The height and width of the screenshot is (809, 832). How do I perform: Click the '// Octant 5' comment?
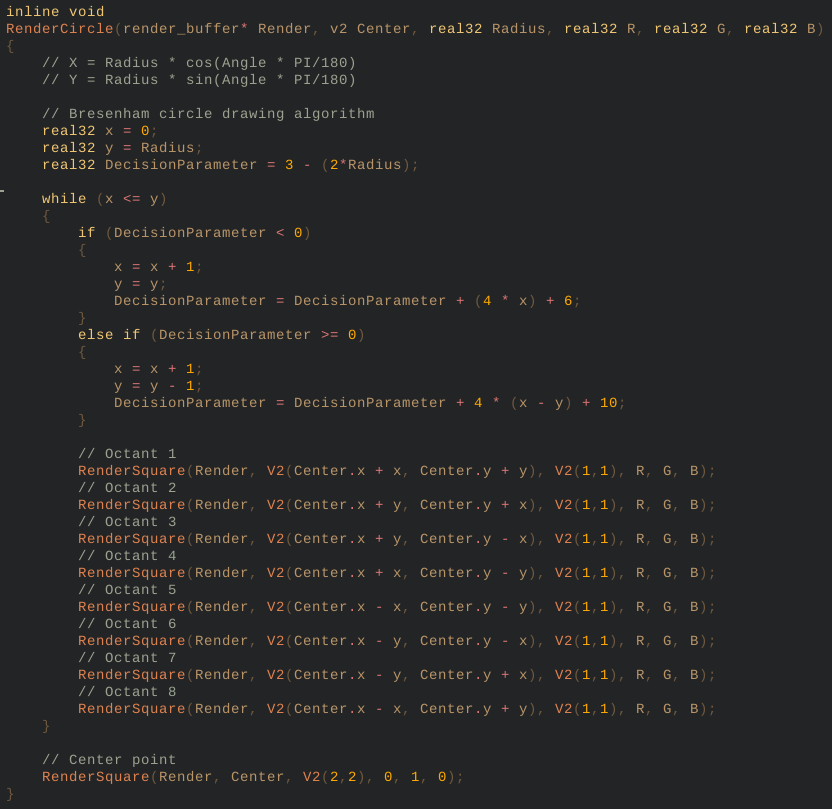(127, 589)
